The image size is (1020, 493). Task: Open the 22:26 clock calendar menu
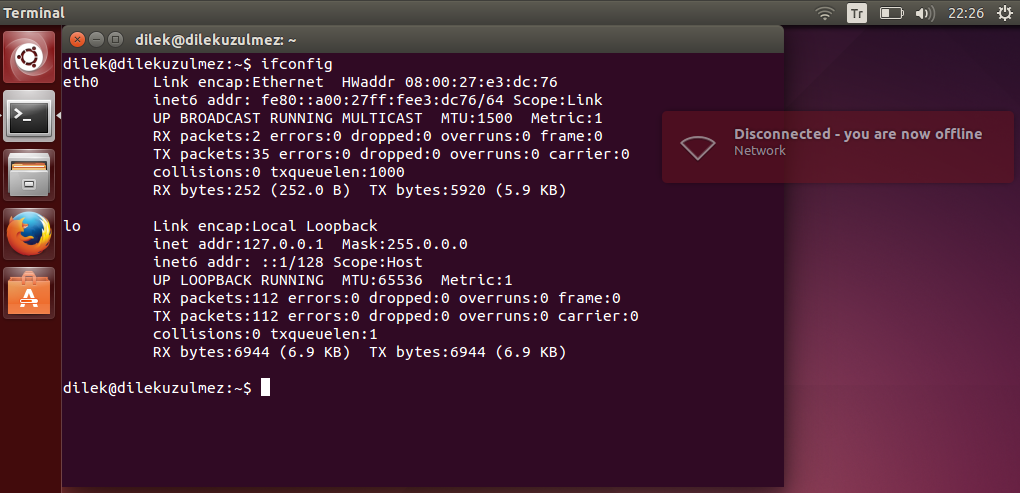pos(966,13)
